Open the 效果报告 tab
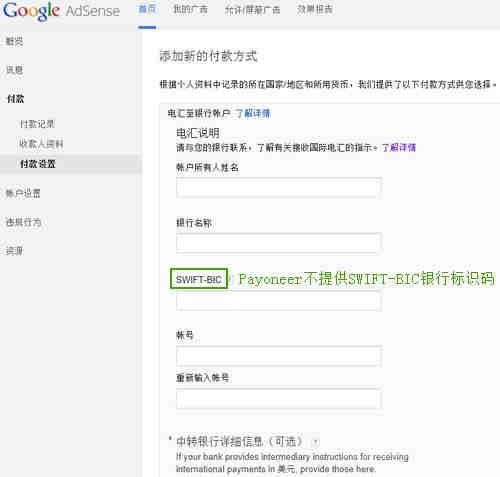This screenshot has height=477, width=500. (315, 9)
